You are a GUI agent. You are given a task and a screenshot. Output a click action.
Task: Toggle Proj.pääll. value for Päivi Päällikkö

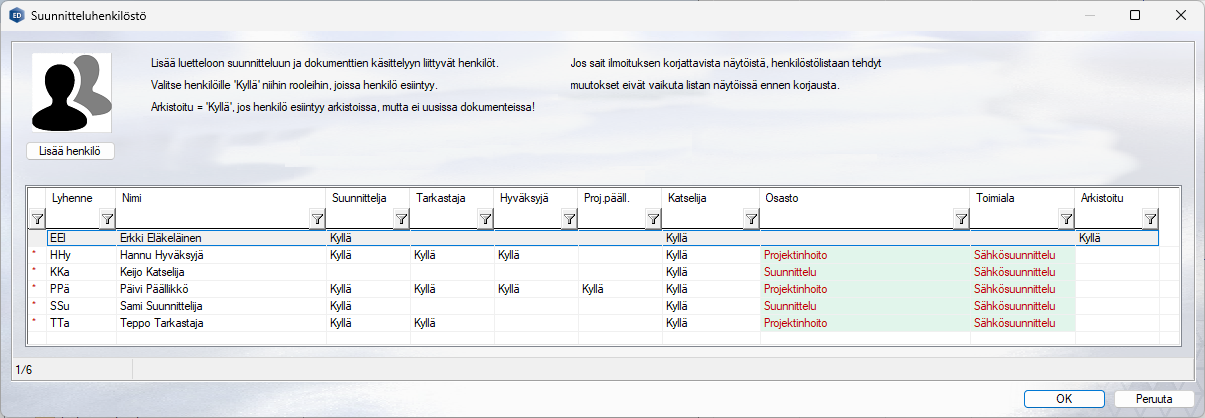point(619,288)
